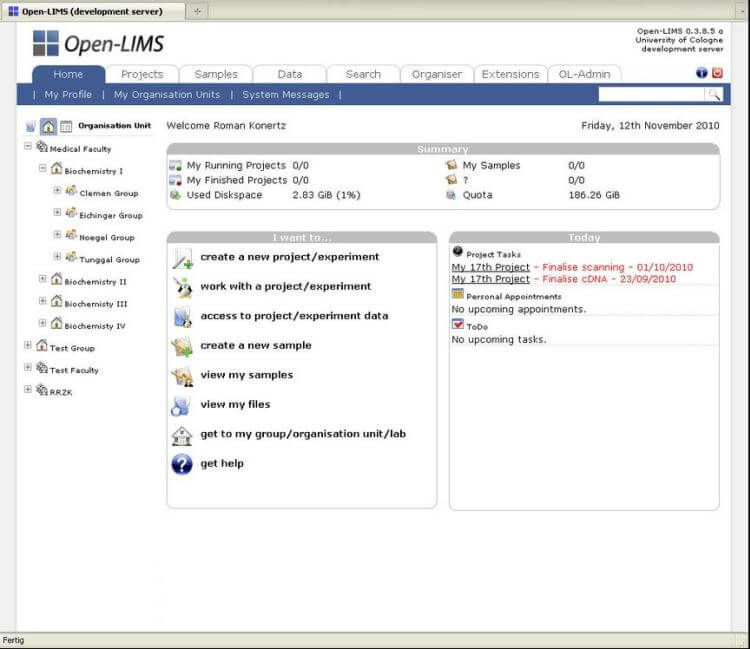Go to the Search tab
750x649 pixels.
[x=364, y=74]
